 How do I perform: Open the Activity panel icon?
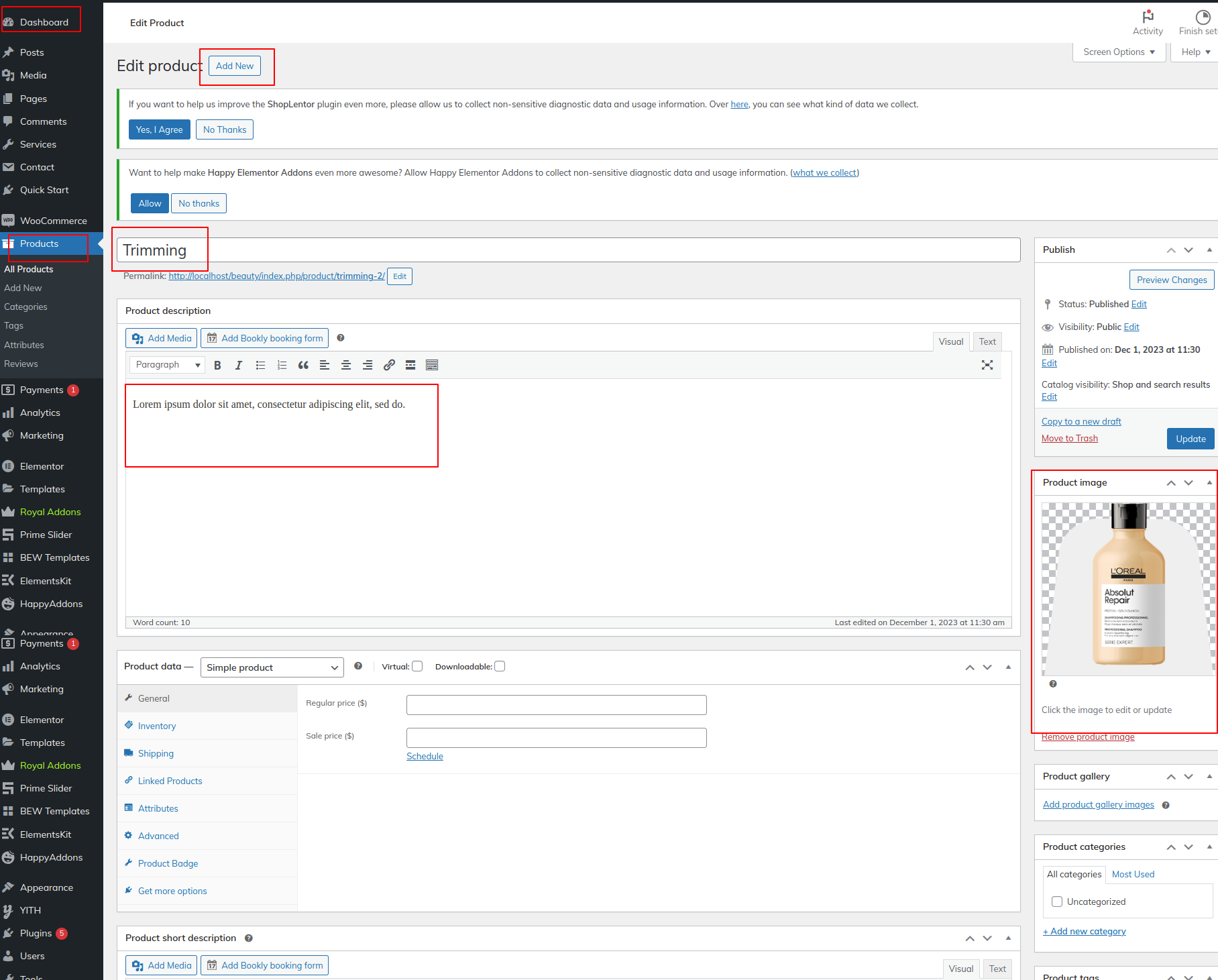1148,22
